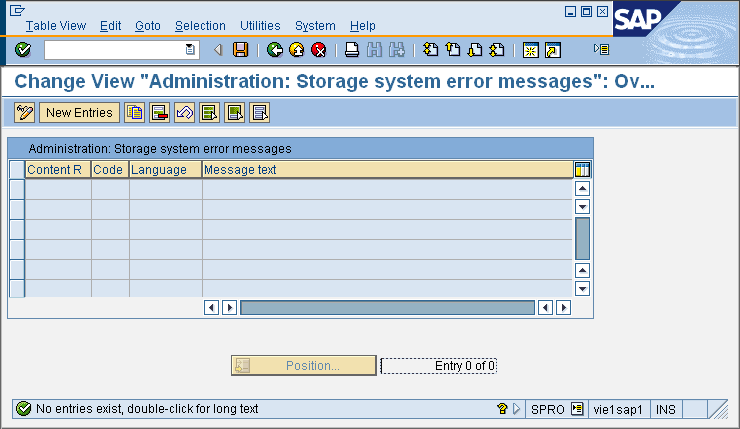Screen dimensions: 740x429
Task: Open the Utilities menu
Action: (x=260, y=25)
